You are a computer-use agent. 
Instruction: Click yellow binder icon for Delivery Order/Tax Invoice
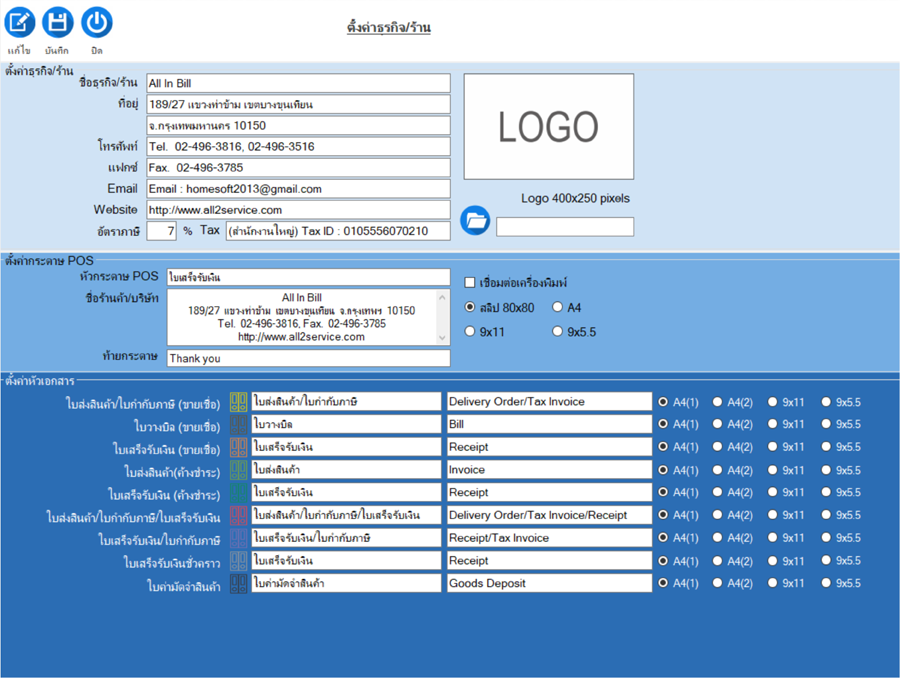[239, 402]
